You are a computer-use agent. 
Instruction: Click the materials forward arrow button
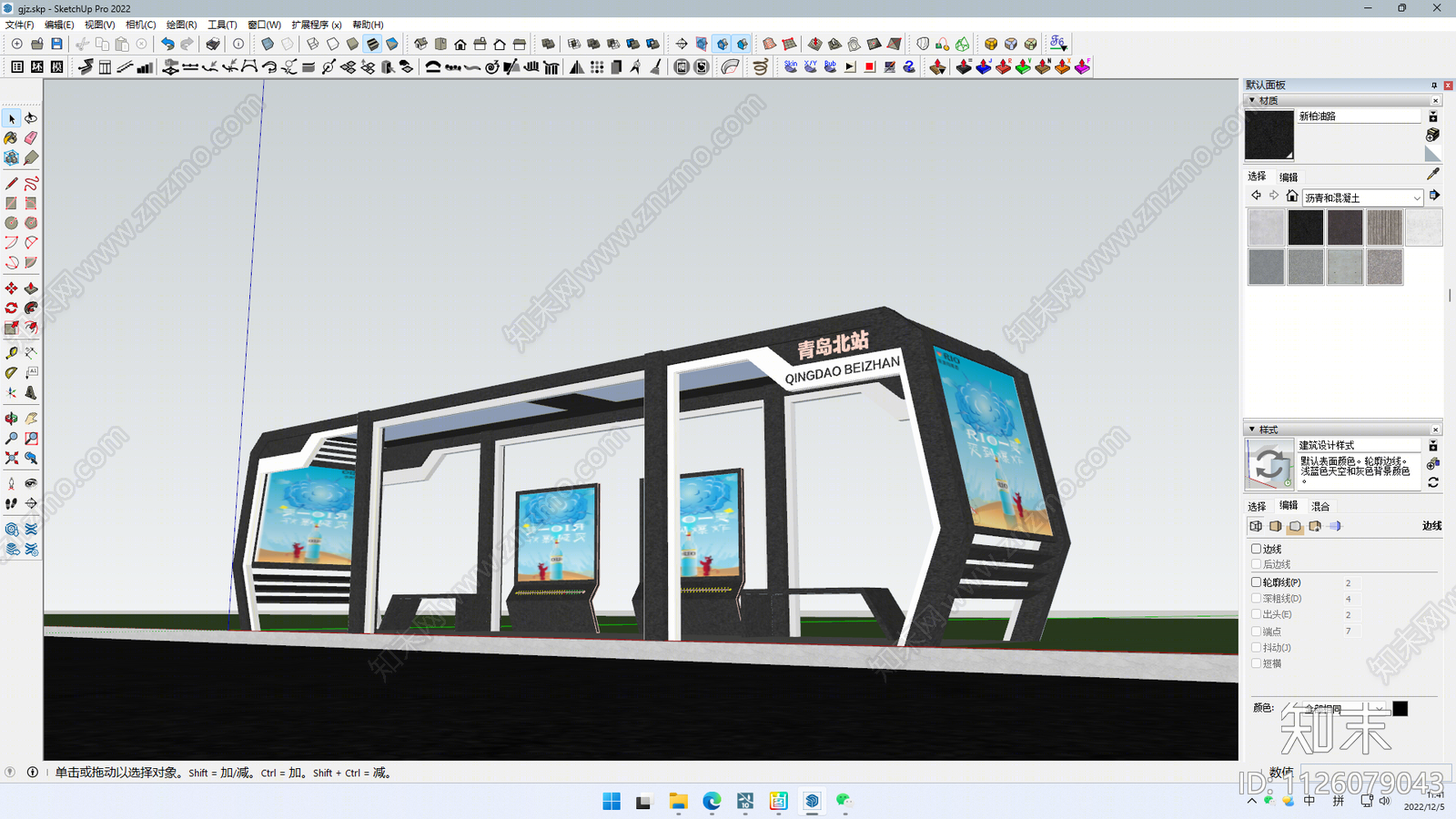[1273, 196]
